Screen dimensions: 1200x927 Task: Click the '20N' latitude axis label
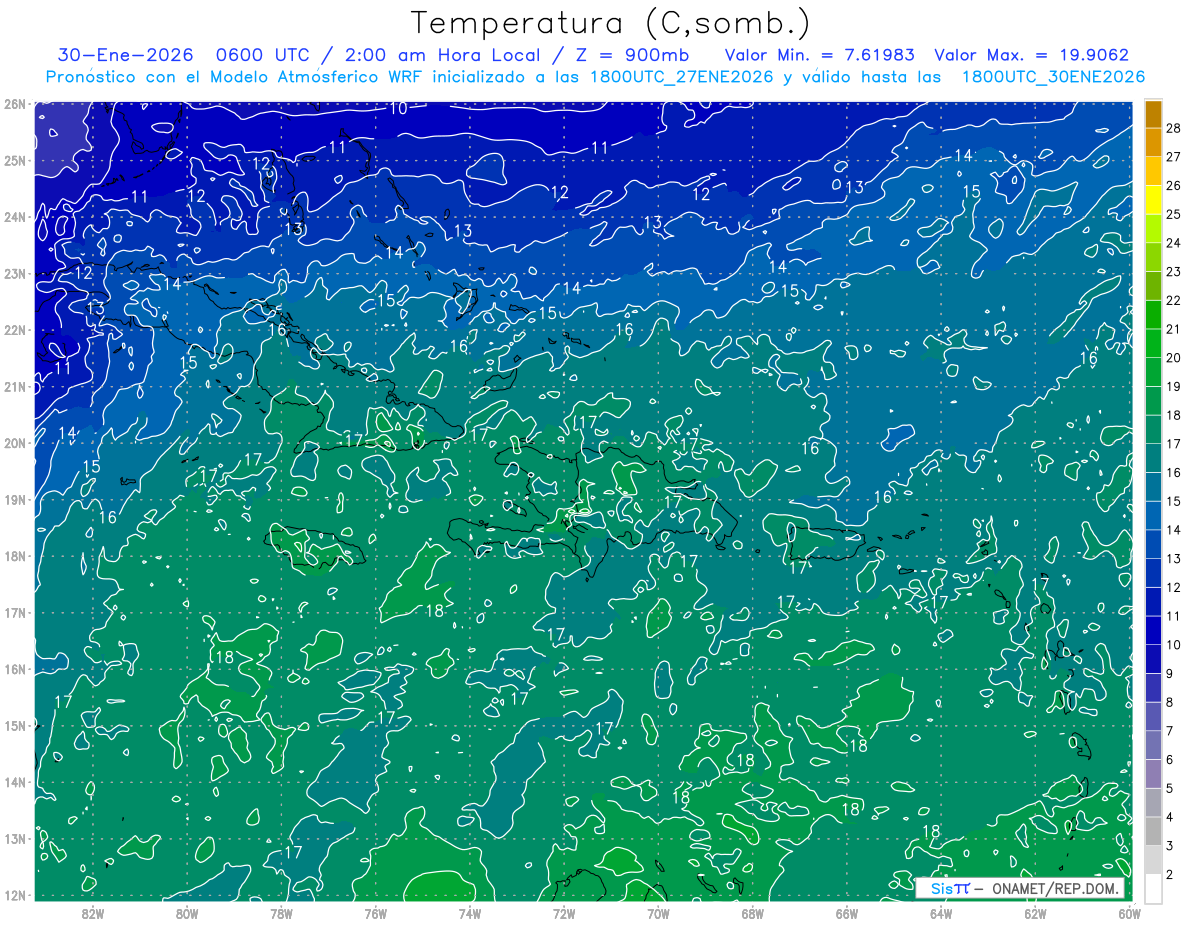14,443
